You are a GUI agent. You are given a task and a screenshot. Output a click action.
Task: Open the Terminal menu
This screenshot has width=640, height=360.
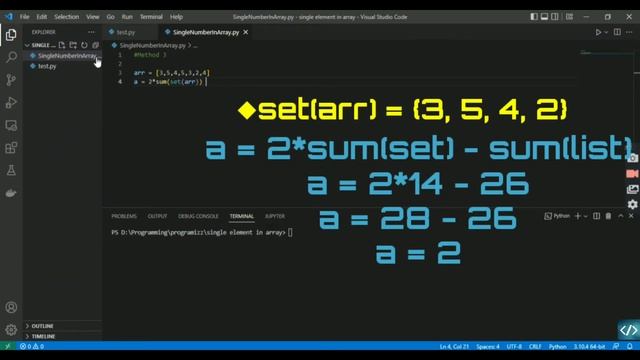coord(151,17)
